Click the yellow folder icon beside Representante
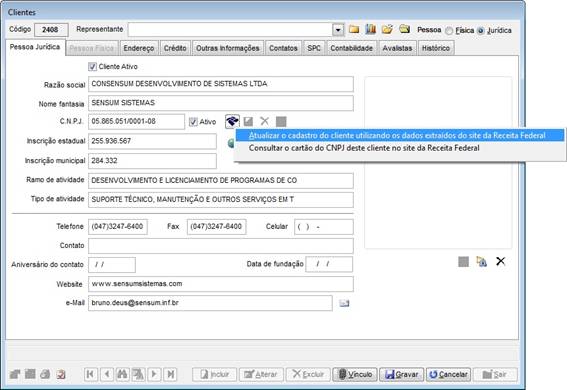The height and width of the screenshot is (390, 567). (x=354, y=29)
